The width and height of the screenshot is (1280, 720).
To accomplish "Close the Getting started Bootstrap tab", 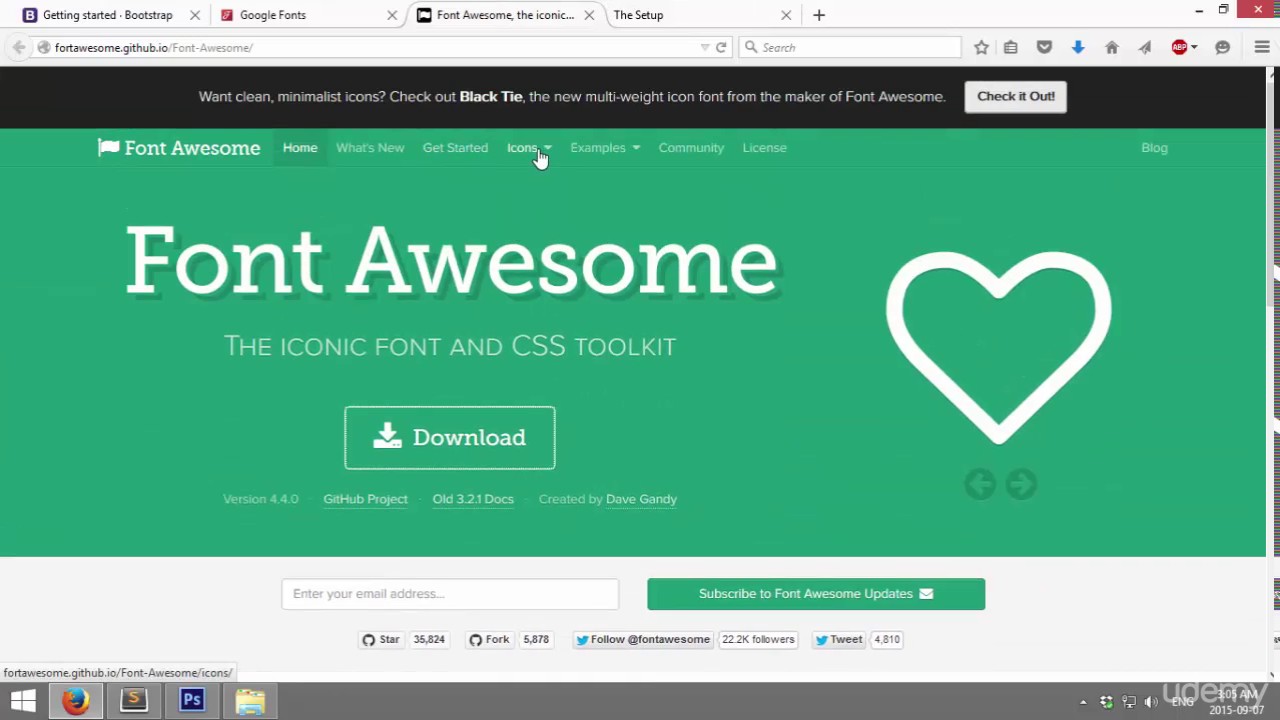I will coord(195,15).
